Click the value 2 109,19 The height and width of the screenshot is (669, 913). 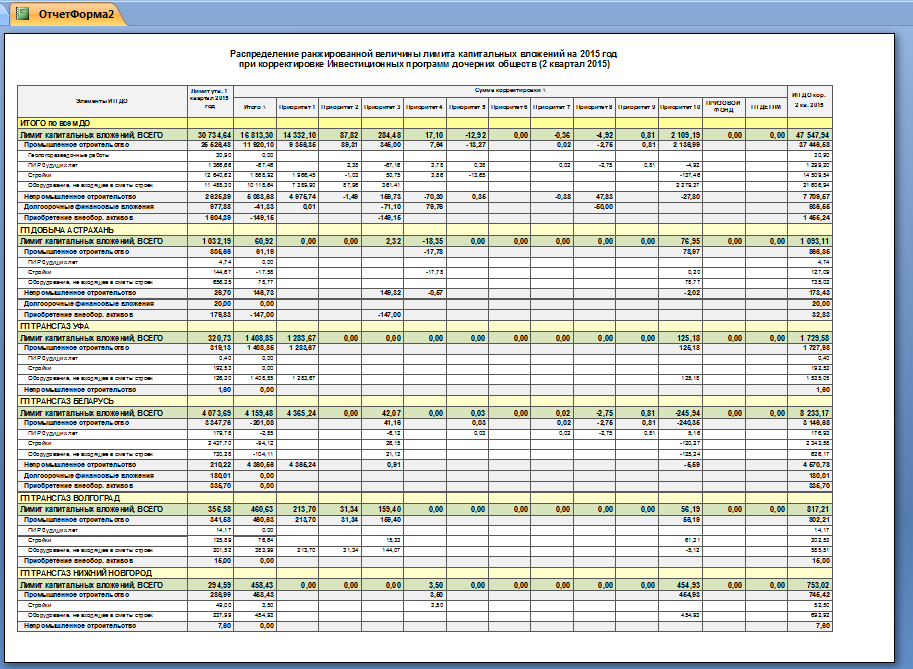pos(685,135)
